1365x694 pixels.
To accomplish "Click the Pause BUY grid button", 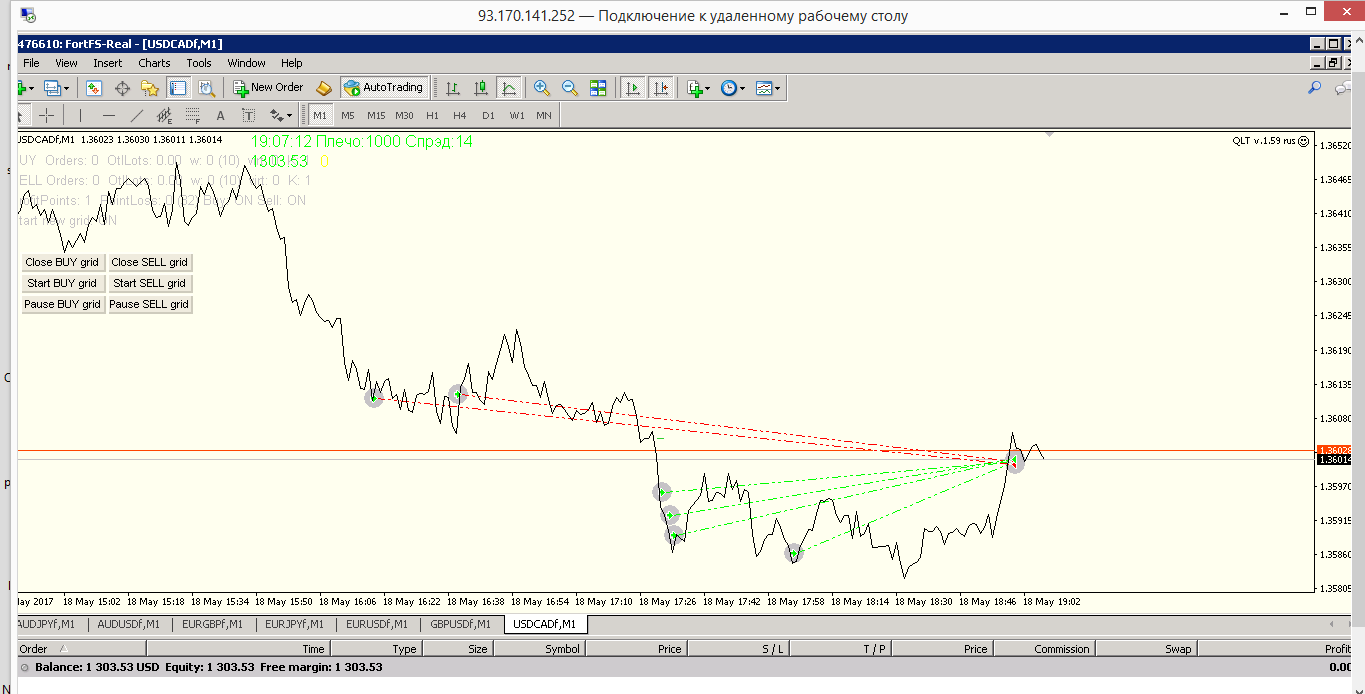I will 62,304.
